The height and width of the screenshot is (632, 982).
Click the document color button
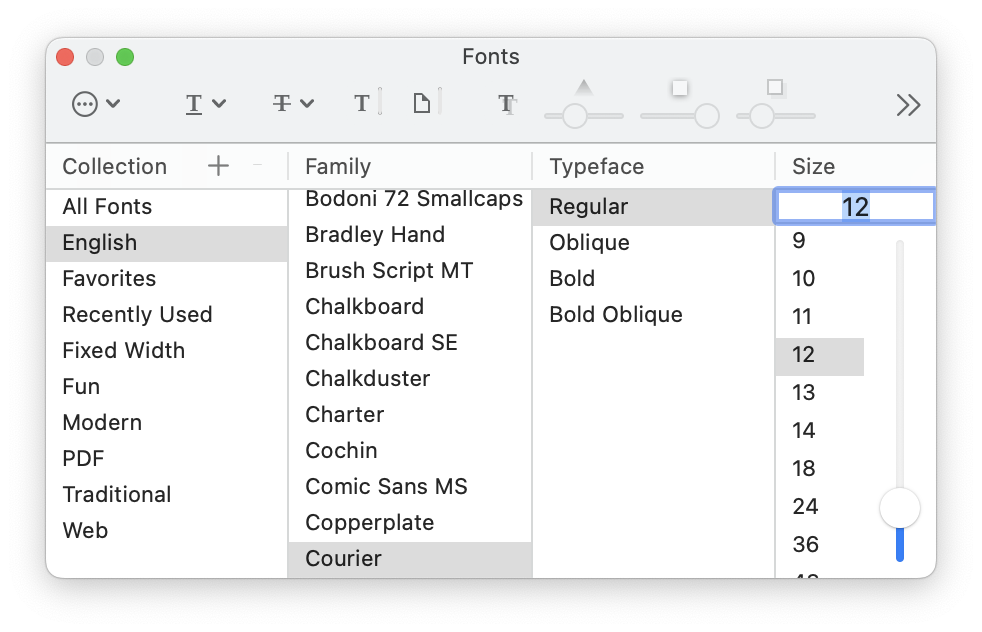coord(427,103)
